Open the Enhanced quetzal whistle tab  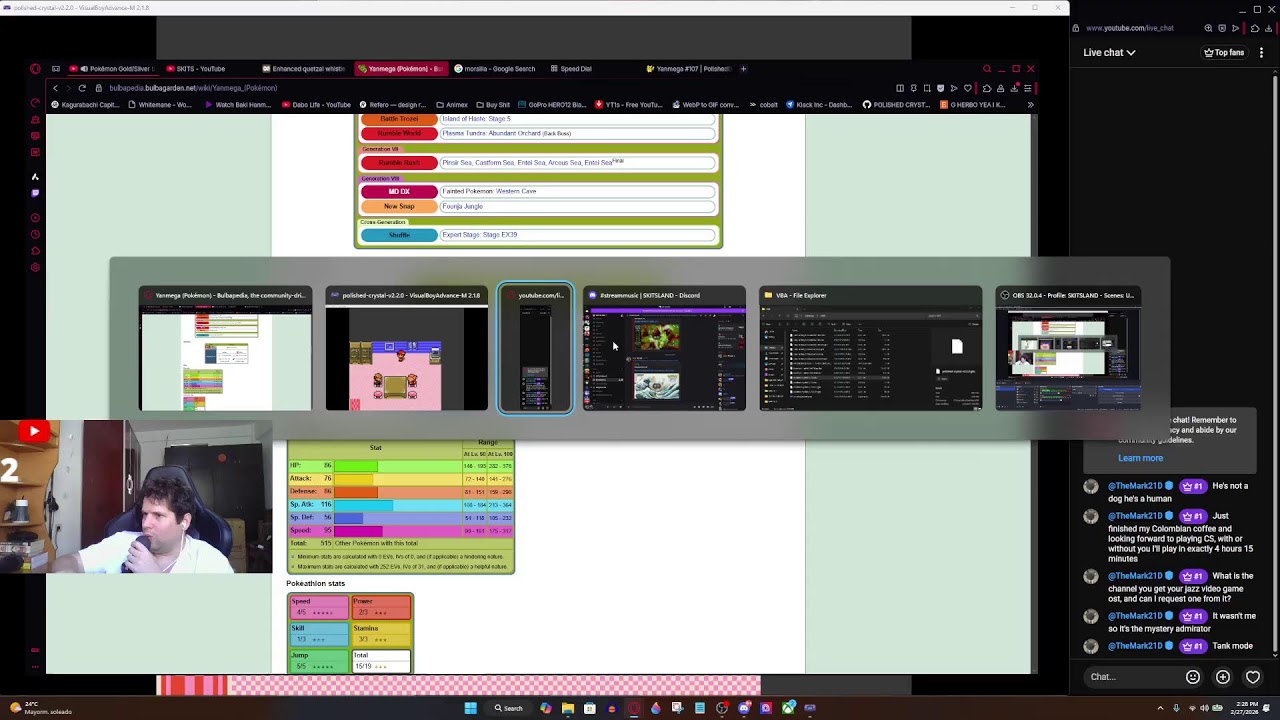pyautogui.click(x=303, y=69)
